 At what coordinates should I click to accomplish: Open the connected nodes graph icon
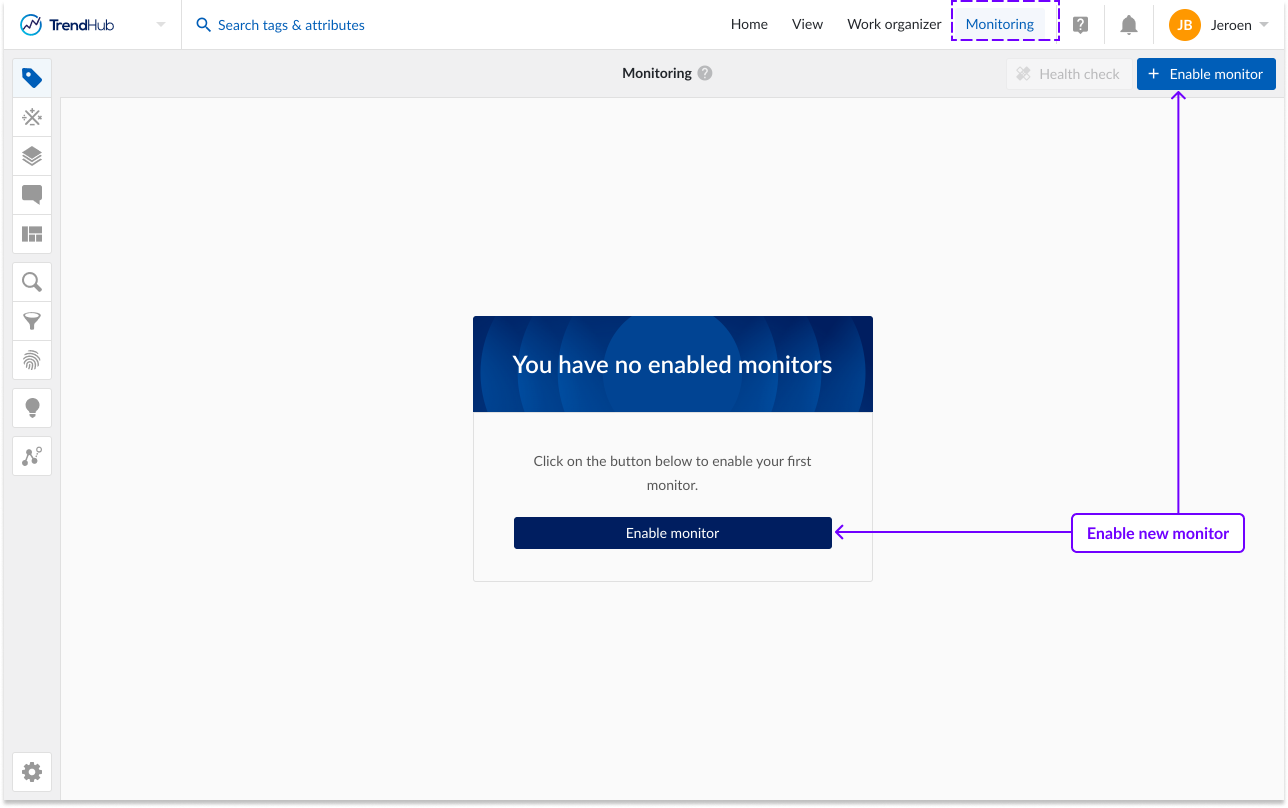[32, 456]
